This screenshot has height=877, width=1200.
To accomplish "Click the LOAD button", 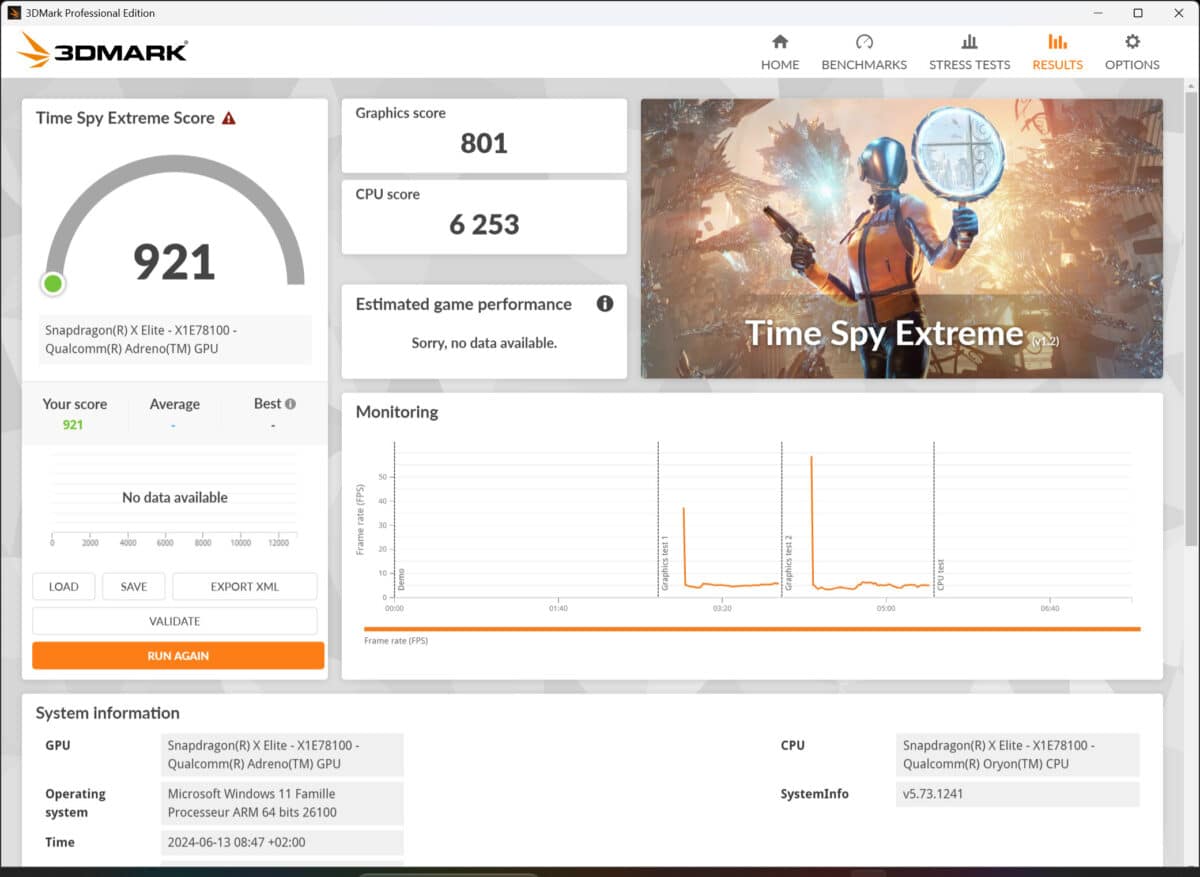I will [63, 587].
